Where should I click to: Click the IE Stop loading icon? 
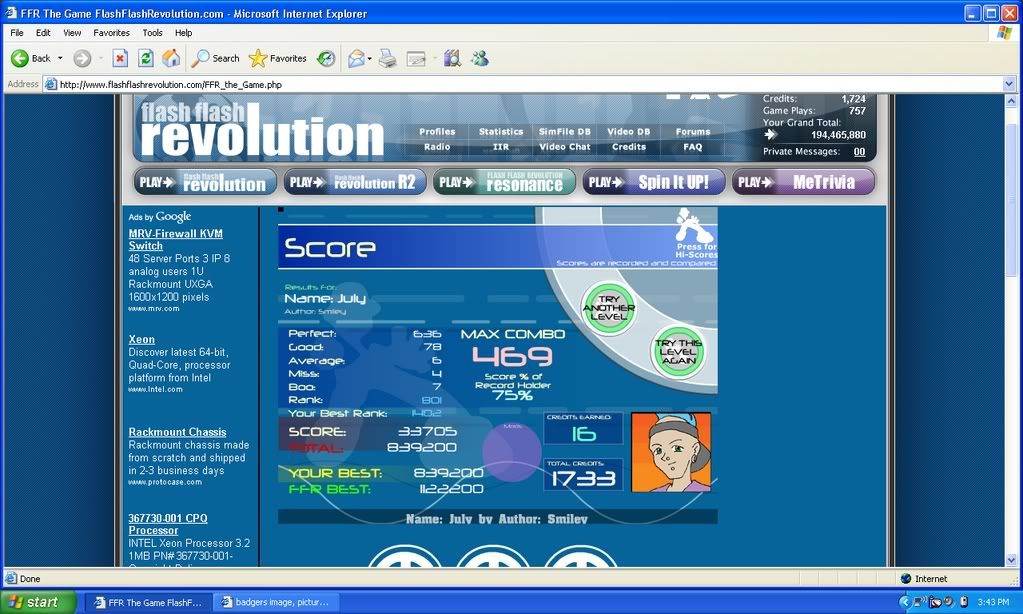(120, 58)
